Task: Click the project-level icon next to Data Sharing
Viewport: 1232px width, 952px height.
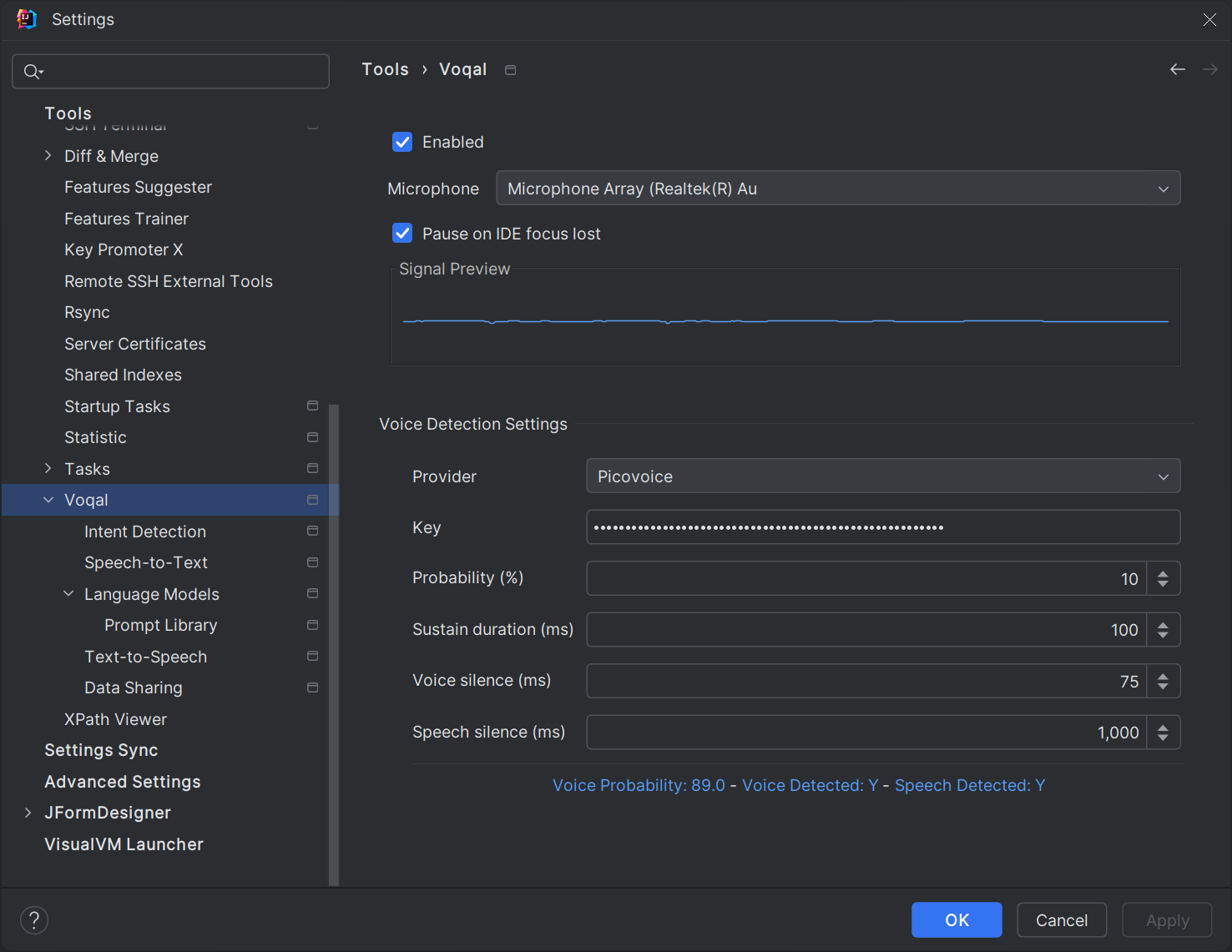Action: [x=313, y=688]
